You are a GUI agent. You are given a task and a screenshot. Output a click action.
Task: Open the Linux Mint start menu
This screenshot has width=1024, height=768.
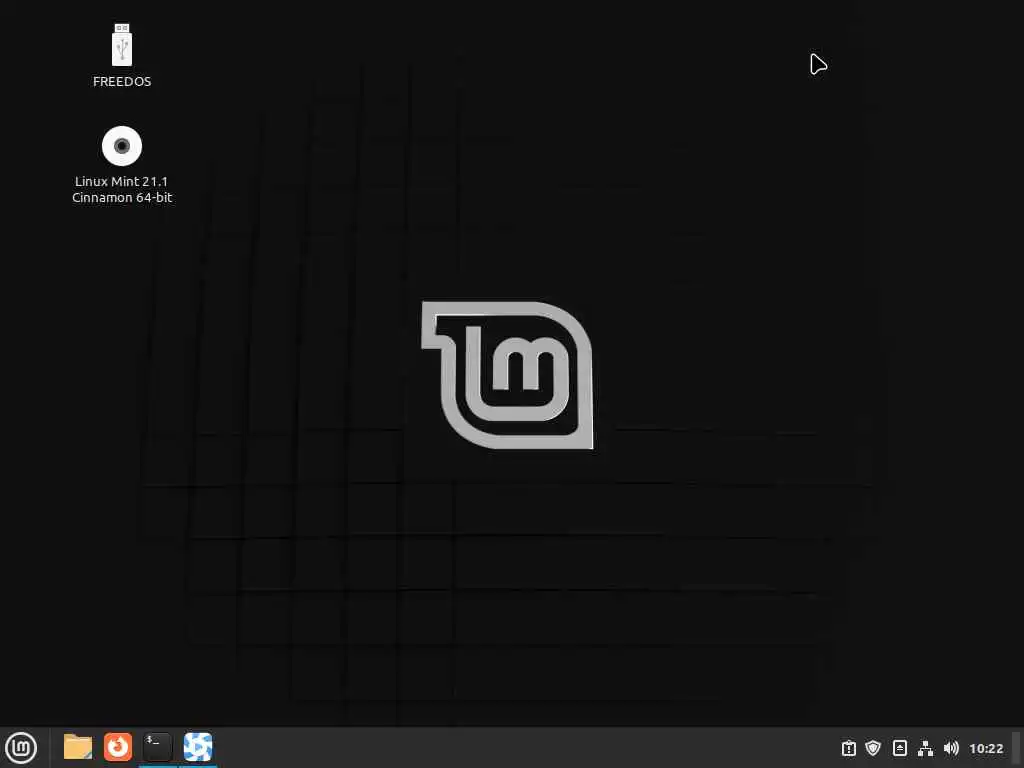(x=21, y=747)
